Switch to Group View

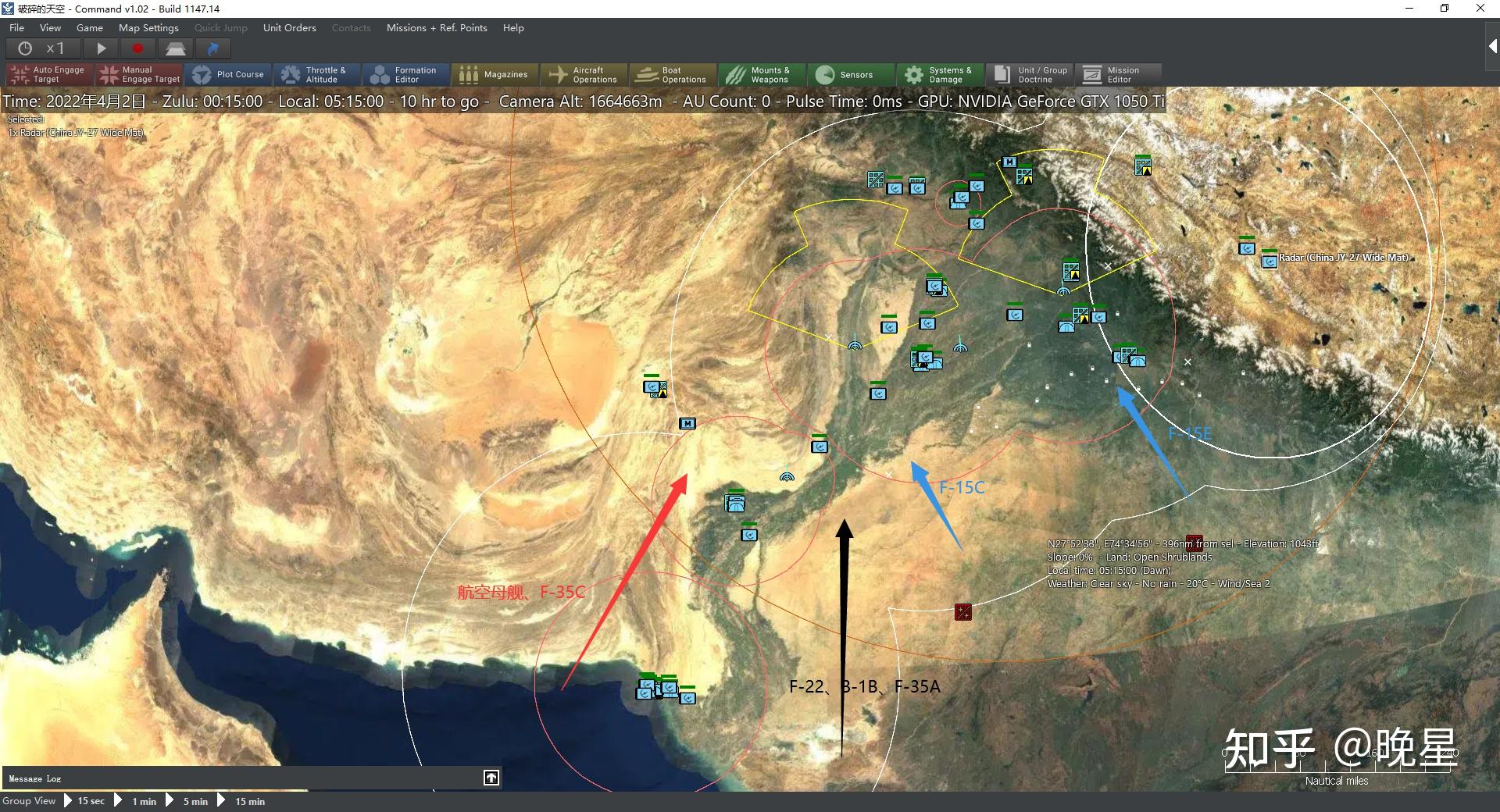click(x=29, y=801)
